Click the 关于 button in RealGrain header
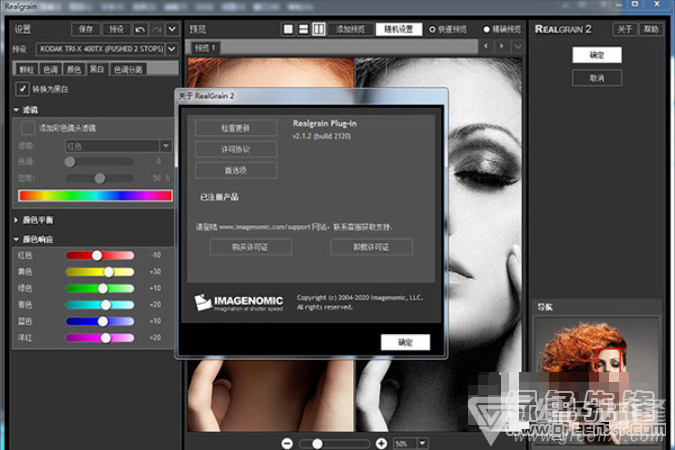 click(625, 29)
